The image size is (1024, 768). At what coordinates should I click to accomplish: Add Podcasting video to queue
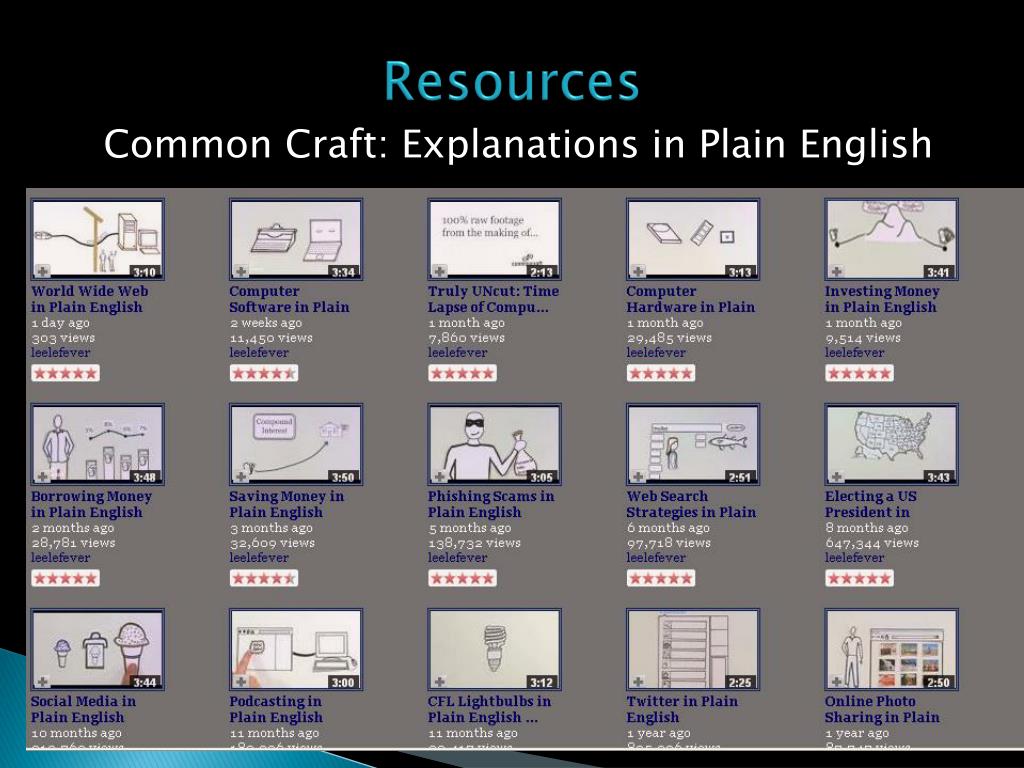tap(241, 681)
